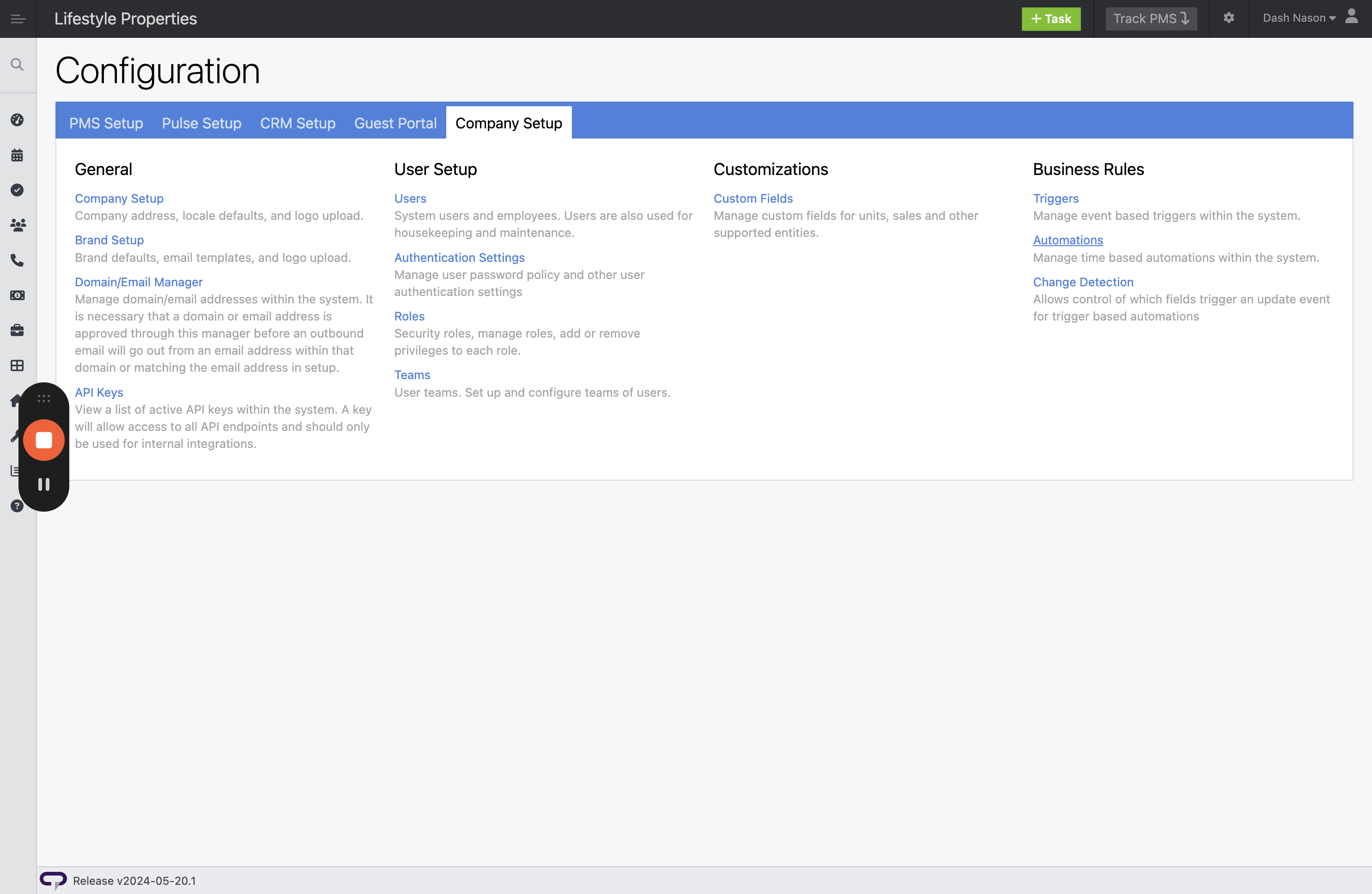Viewport: 1372px width, 894px height.
Task: Open the Brand Setup link
Action: (x=109, y=240)
